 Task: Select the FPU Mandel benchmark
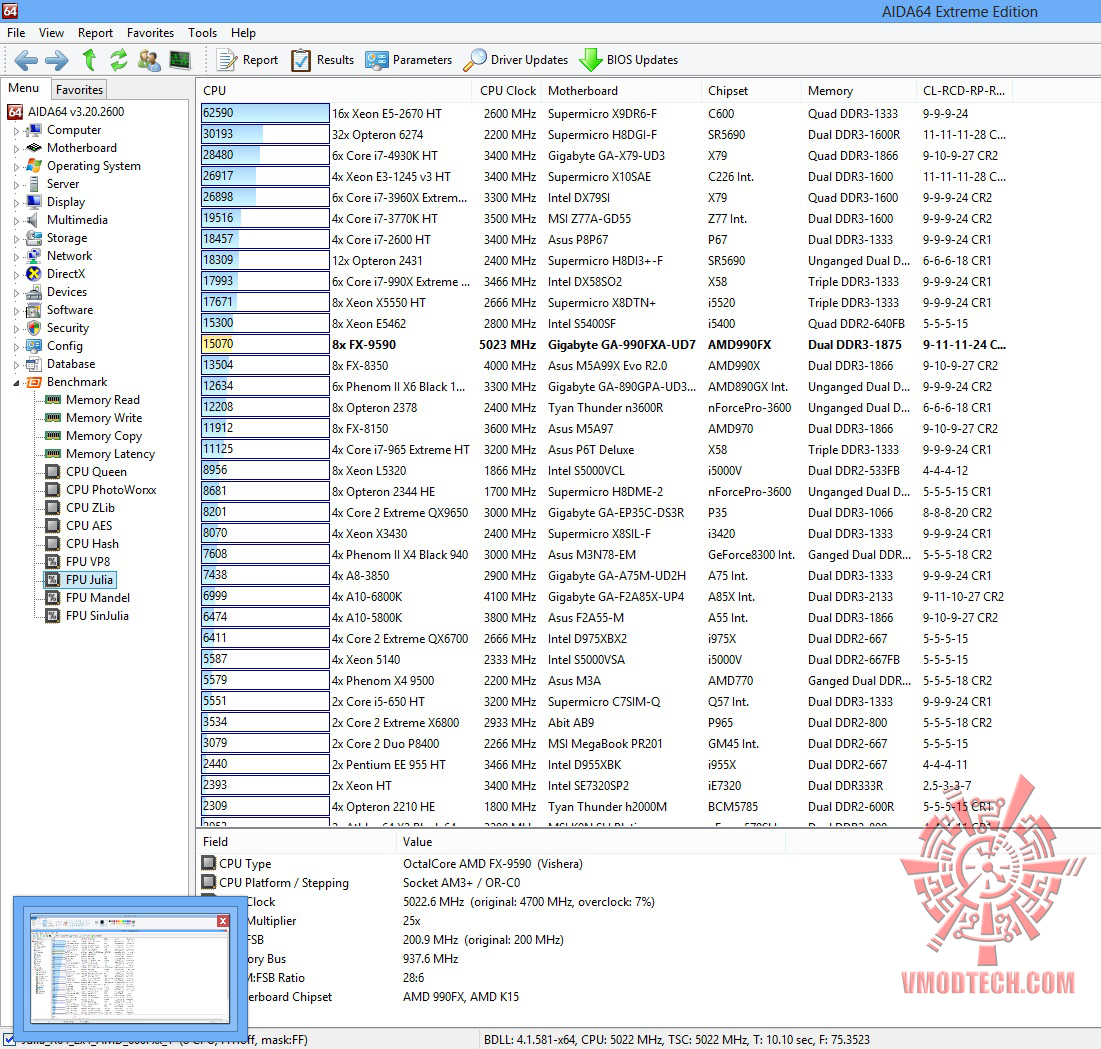pyautogui.click(x=87, y=598)
